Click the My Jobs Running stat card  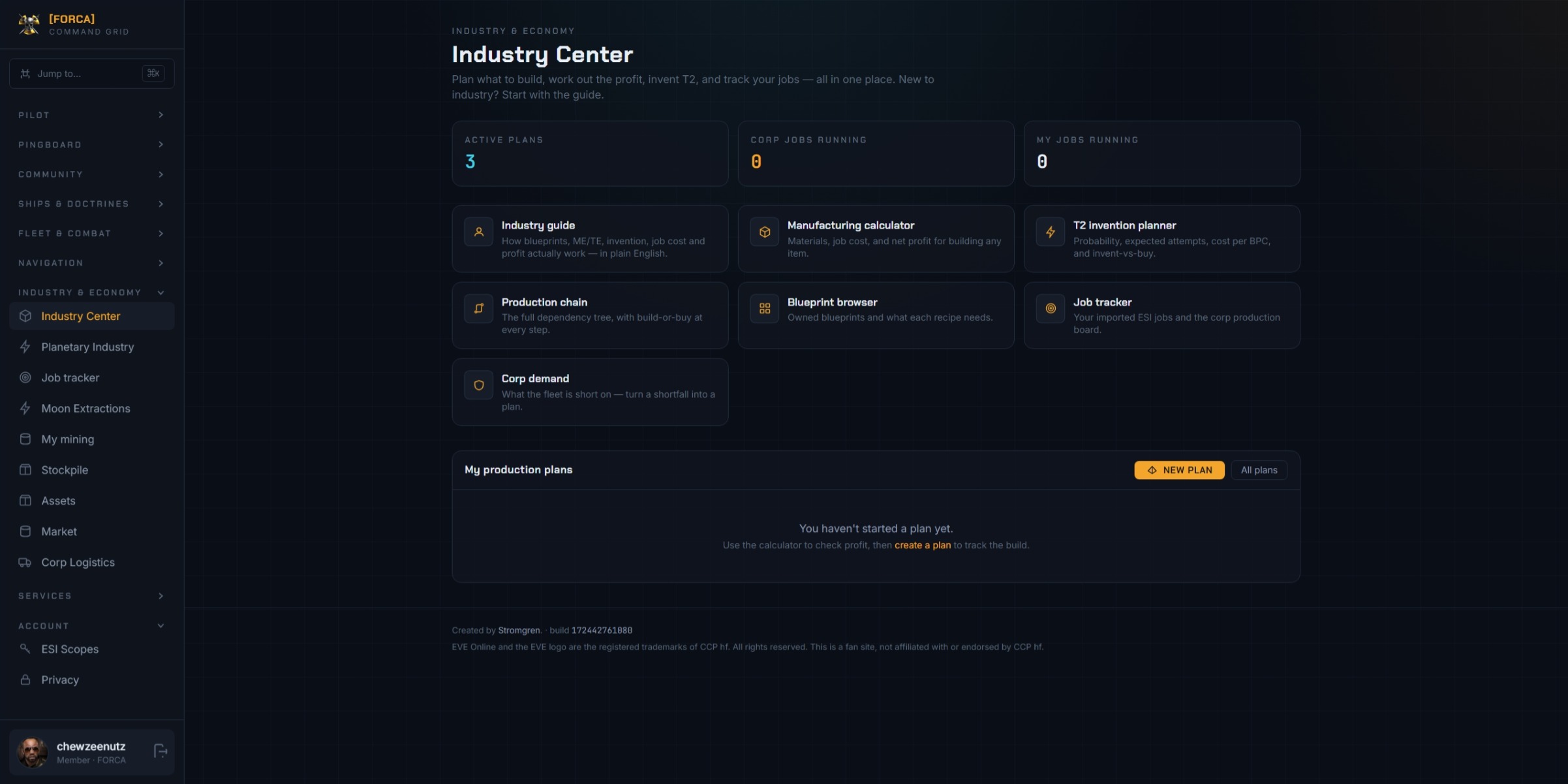pos(1161,153)
